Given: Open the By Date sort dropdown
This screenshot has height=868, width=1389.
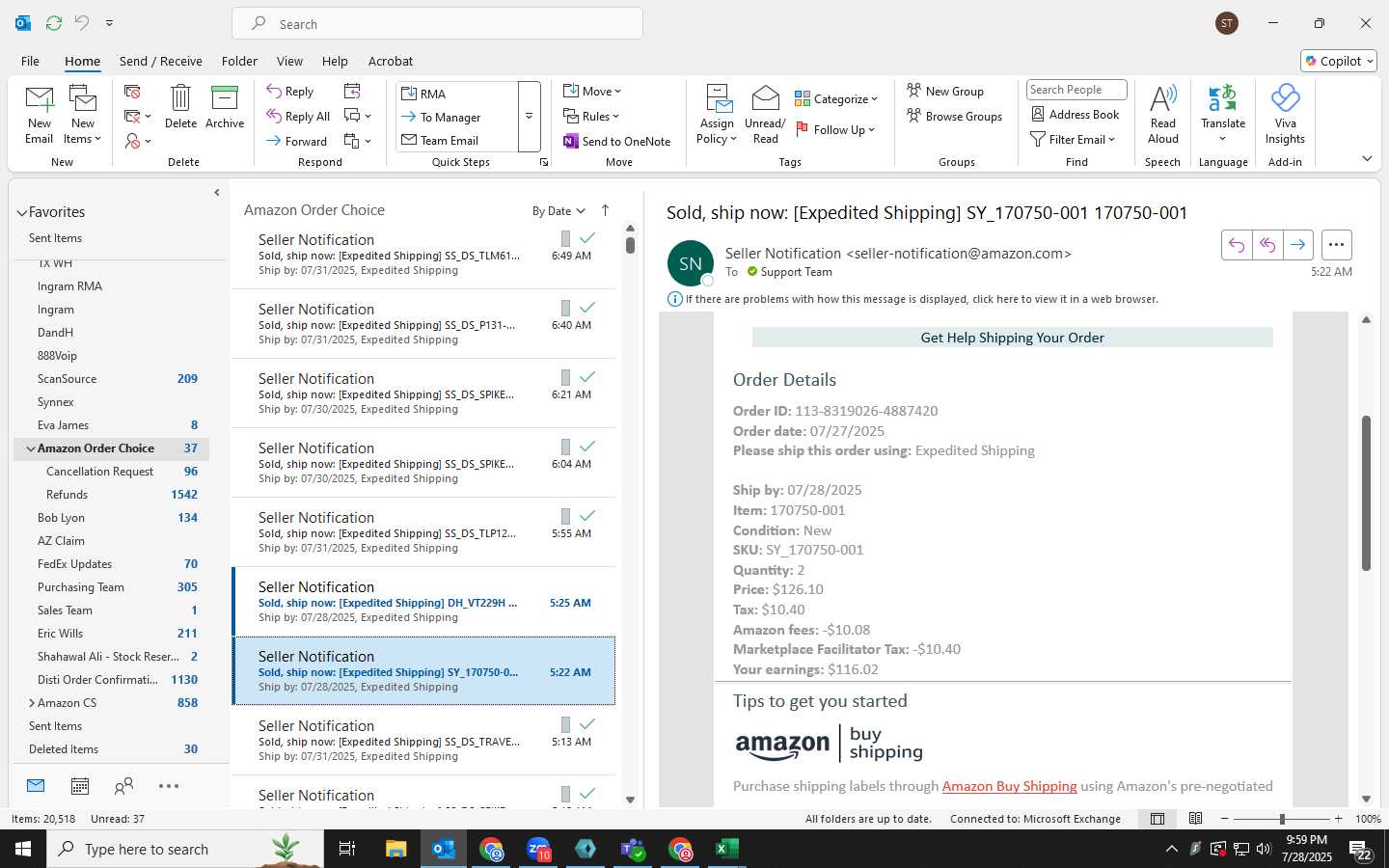Looking at the screenshot, I should tap(558, 211).
